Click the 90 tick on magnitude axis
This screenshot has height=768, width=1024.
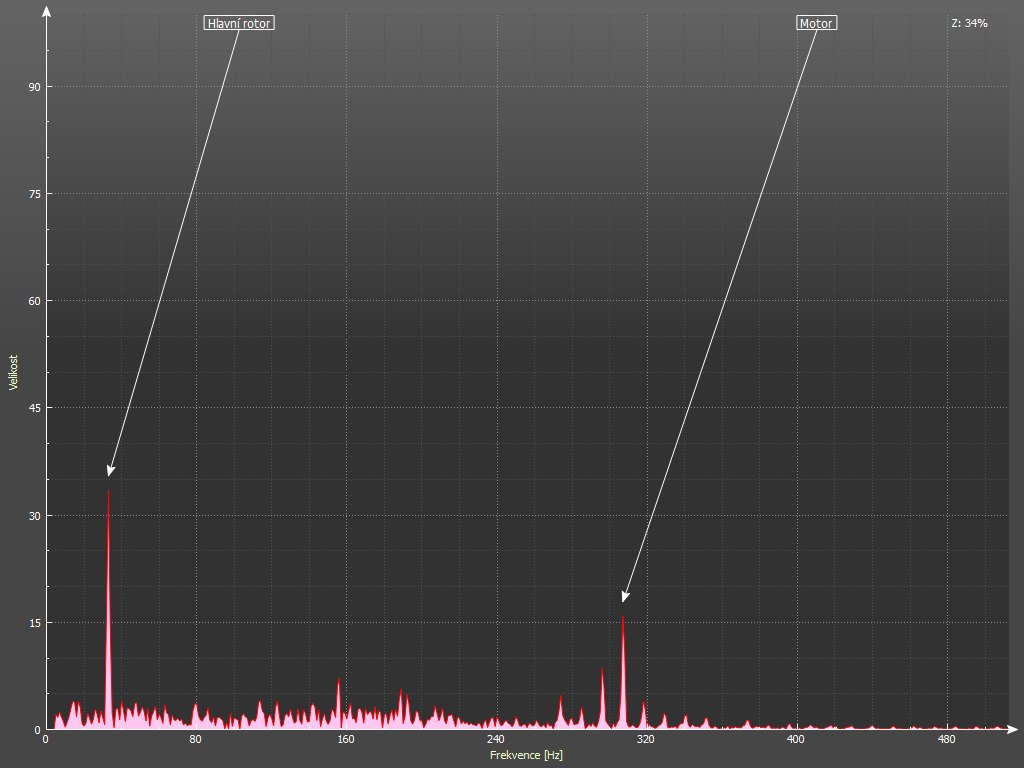33,87
